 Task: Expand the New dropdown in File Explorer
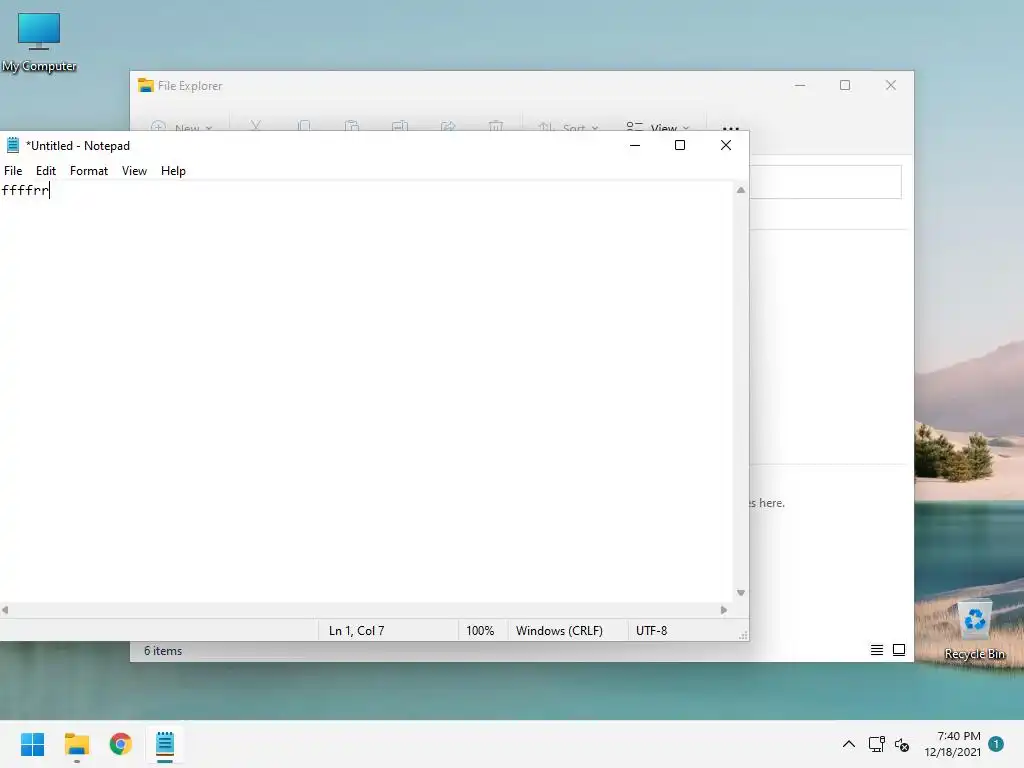tap(182, 127)
